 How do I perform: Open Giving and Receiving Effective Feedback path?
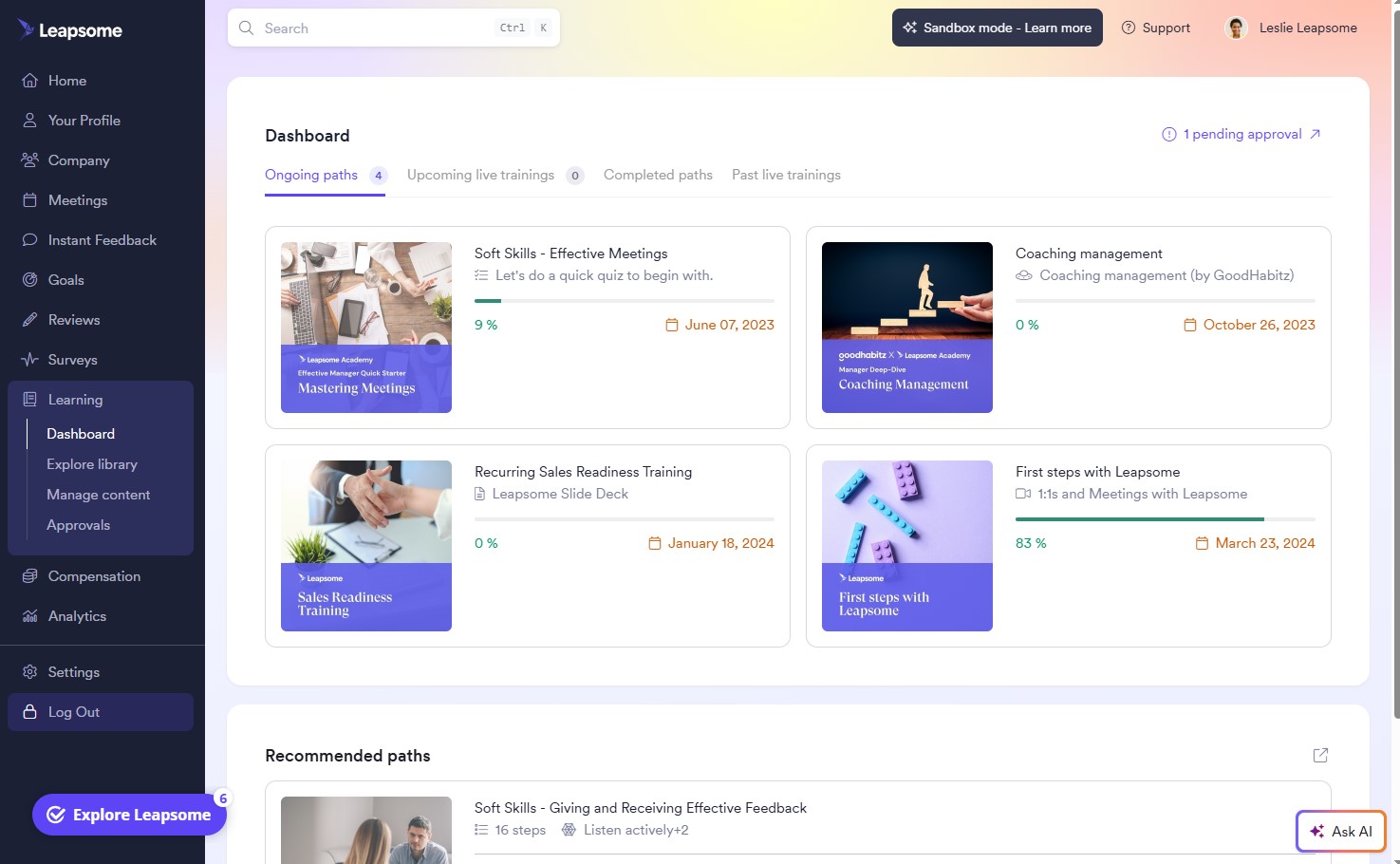[x=641, y=808]
